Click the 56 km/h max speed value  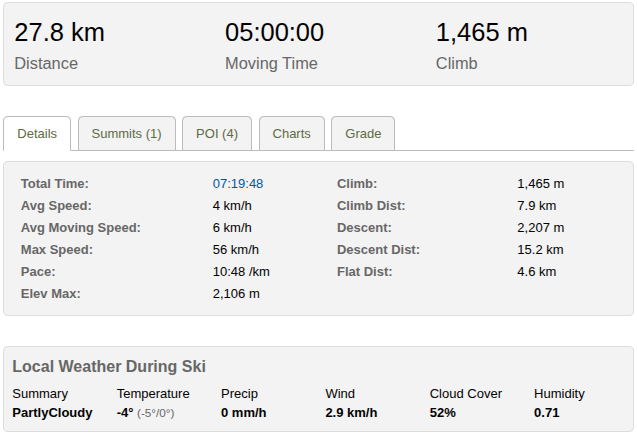(x=236, y=250)
